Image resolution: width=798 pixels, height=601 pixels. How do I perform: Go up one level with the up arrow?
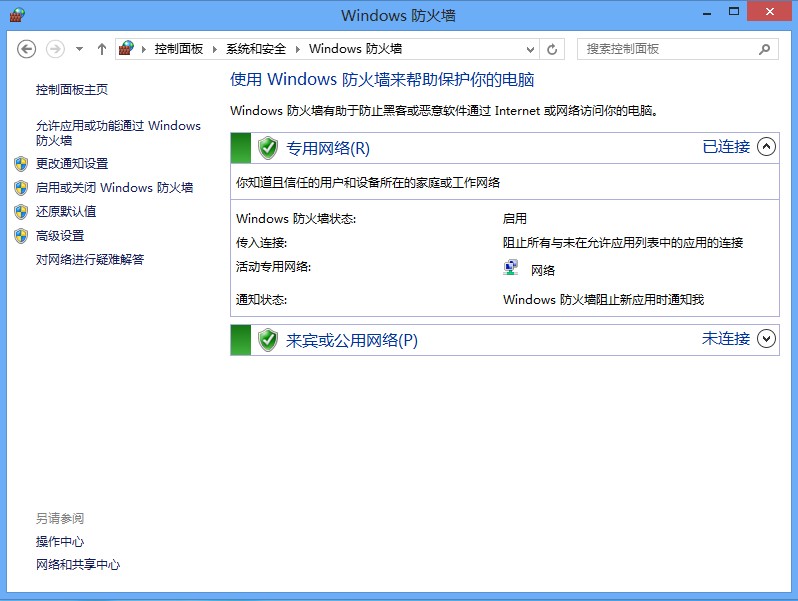(x=102, y=49)
